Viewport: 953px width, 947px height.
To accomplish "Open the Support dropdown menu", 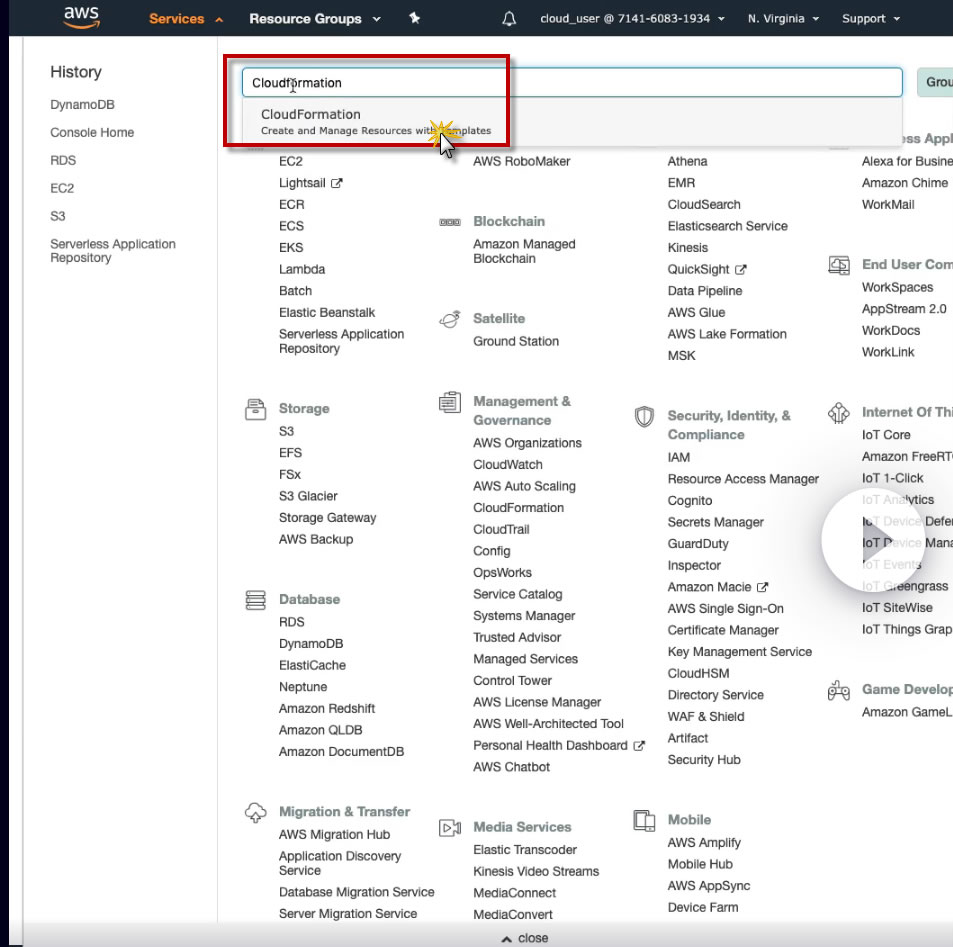I will [x=870, y=19].
